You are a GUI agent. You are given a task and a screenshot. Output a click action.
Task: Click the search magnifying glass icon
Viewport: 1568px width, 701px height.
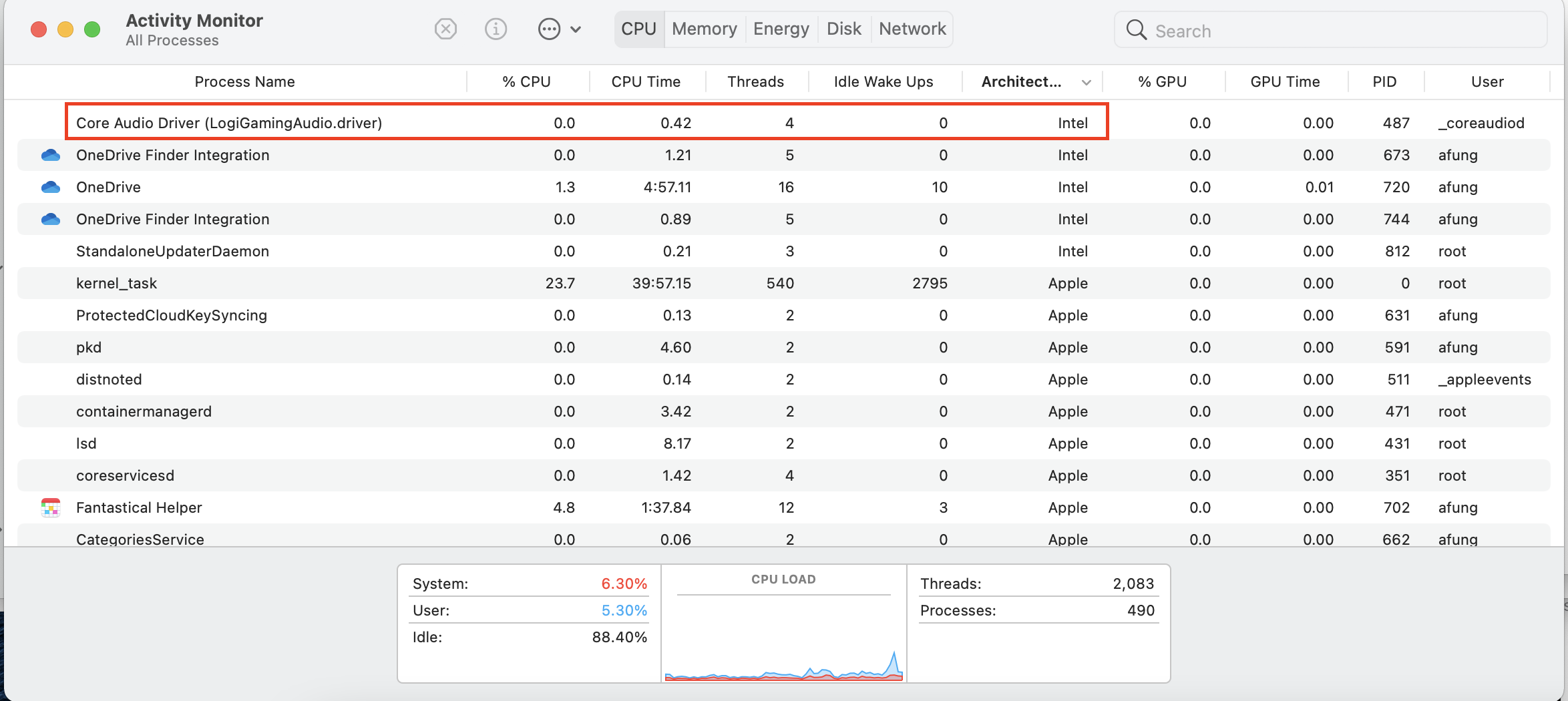point(1136,30)
